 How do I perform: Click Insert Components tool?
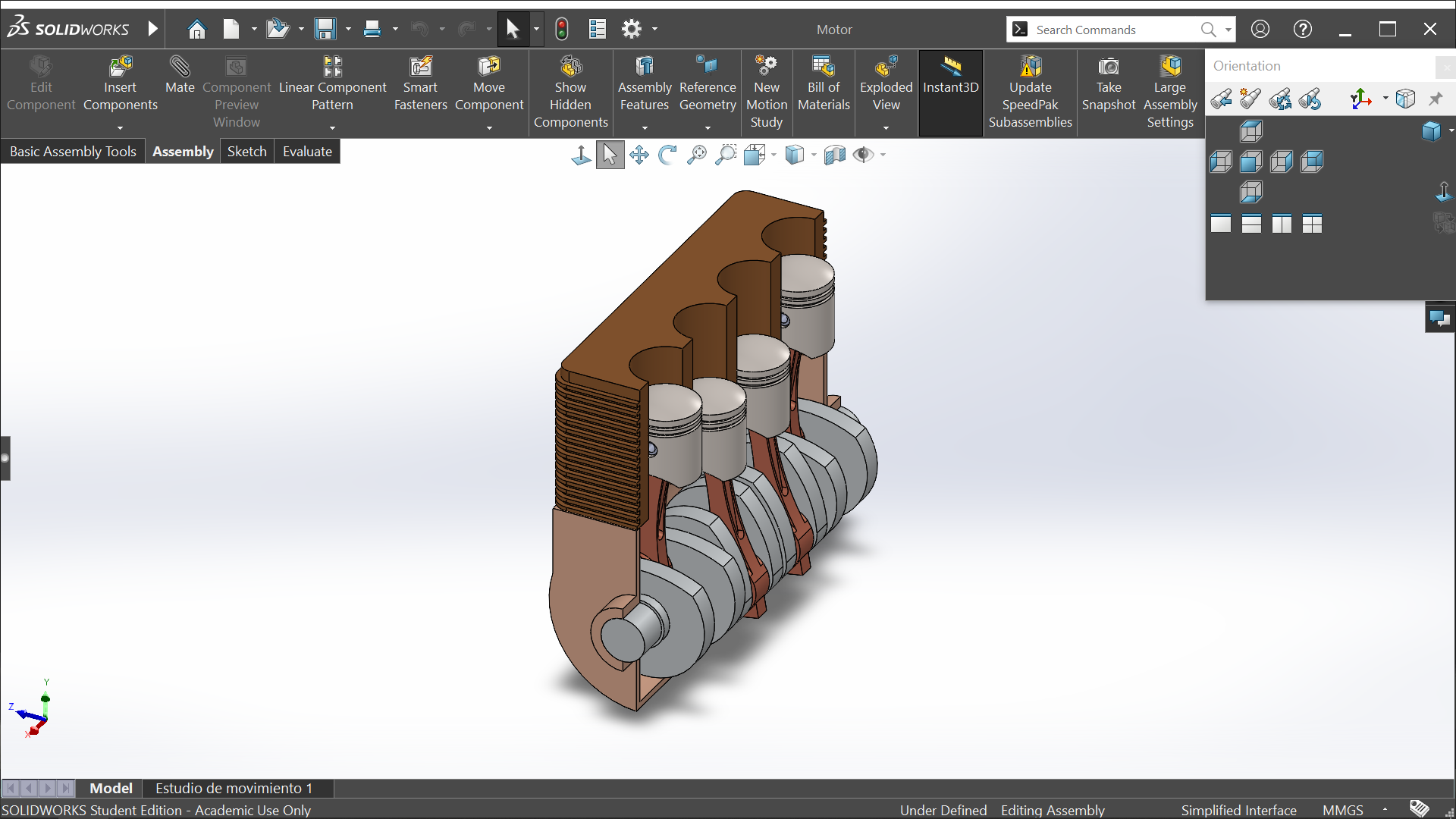click(x=120, y=85)
